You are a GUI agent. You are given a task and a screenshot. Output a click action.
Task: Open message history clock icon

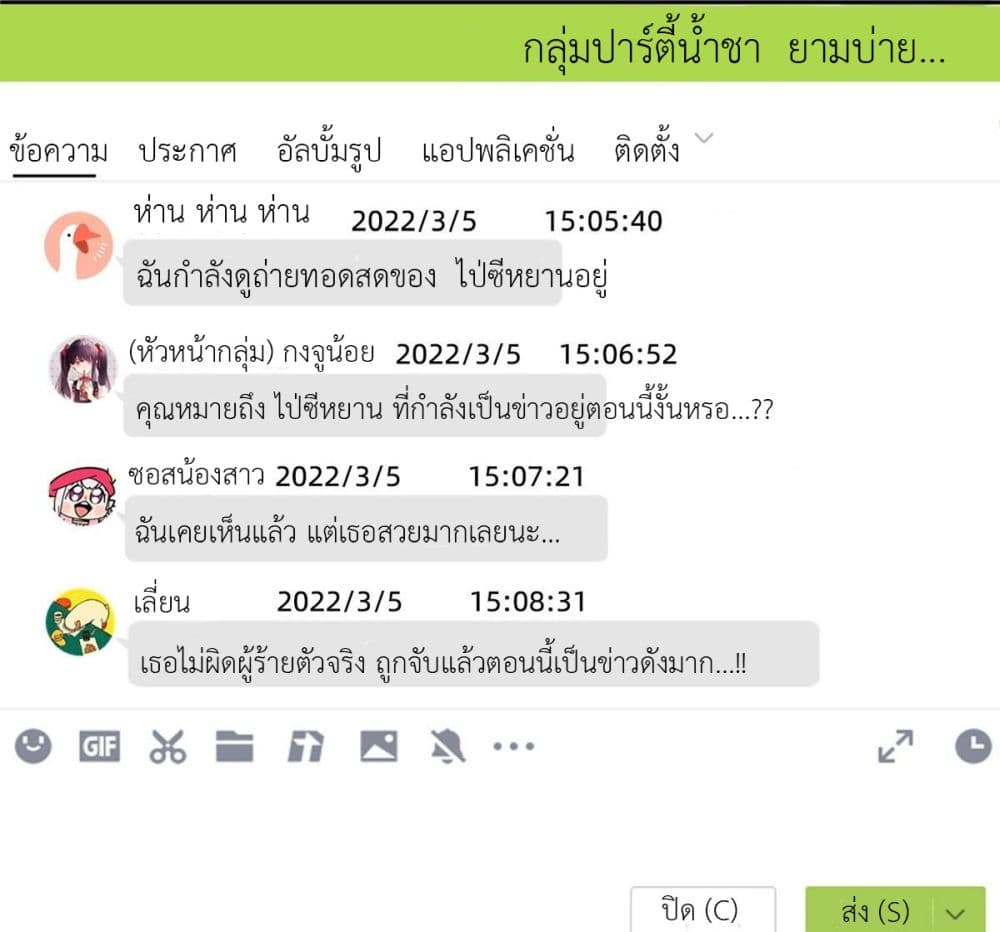coord(973,746)
